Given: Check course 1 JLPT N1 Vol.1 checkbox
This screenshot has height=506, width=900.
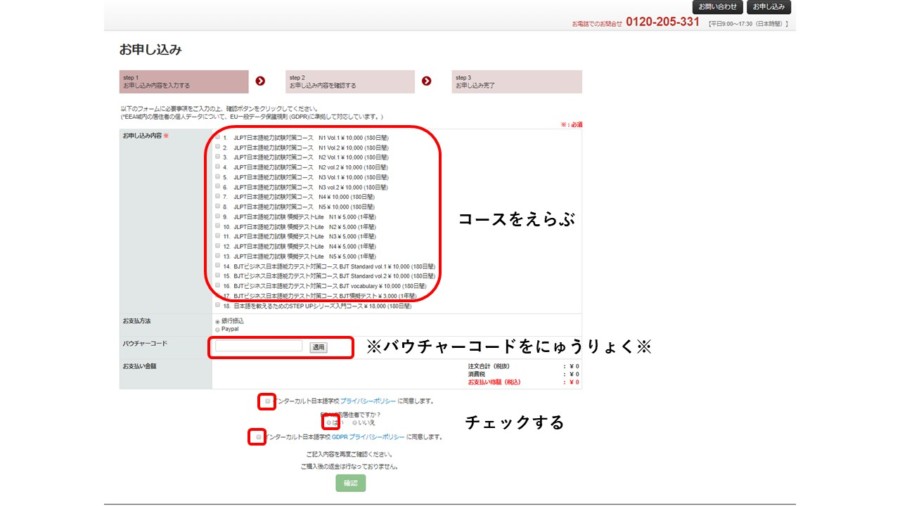Looking at the screenshot, I should [218, 137].
